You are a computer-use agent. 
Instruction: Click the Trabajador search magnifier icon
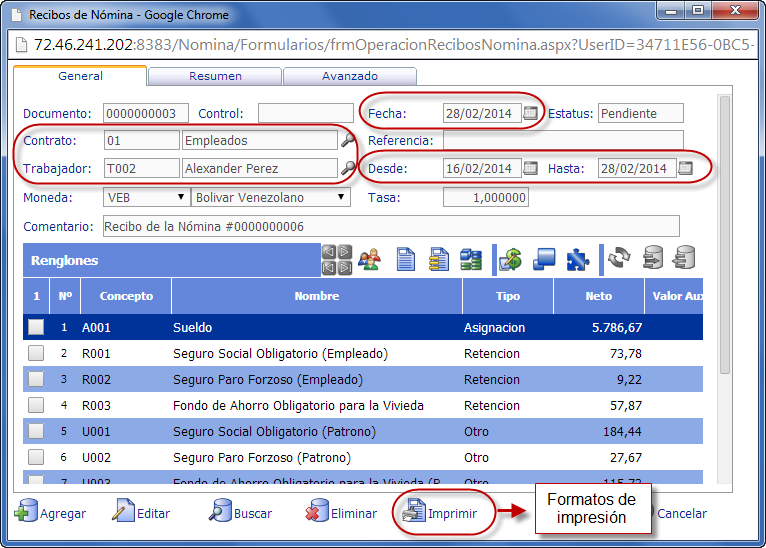tap(347, 169)
